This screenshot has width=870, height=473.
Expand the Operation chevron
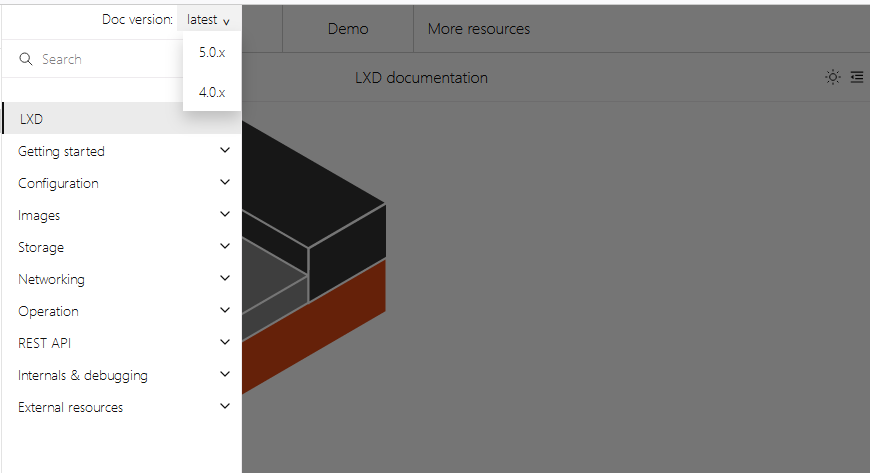225,310
